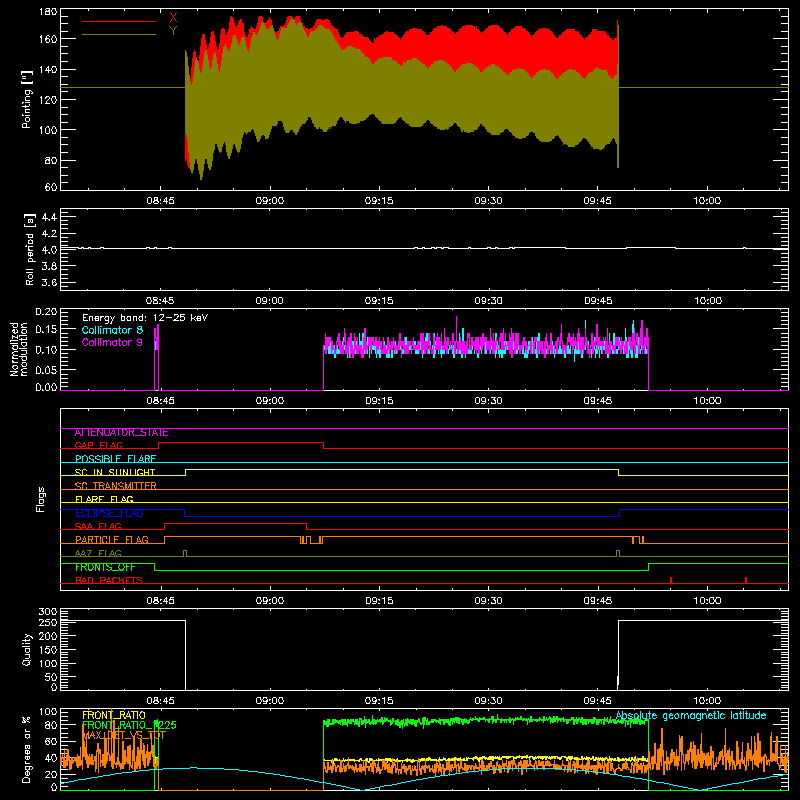This screenshot has height=800, width=800.
Task: Click the magenta modulation spike near 08:44
Action: tap(157, 357)
